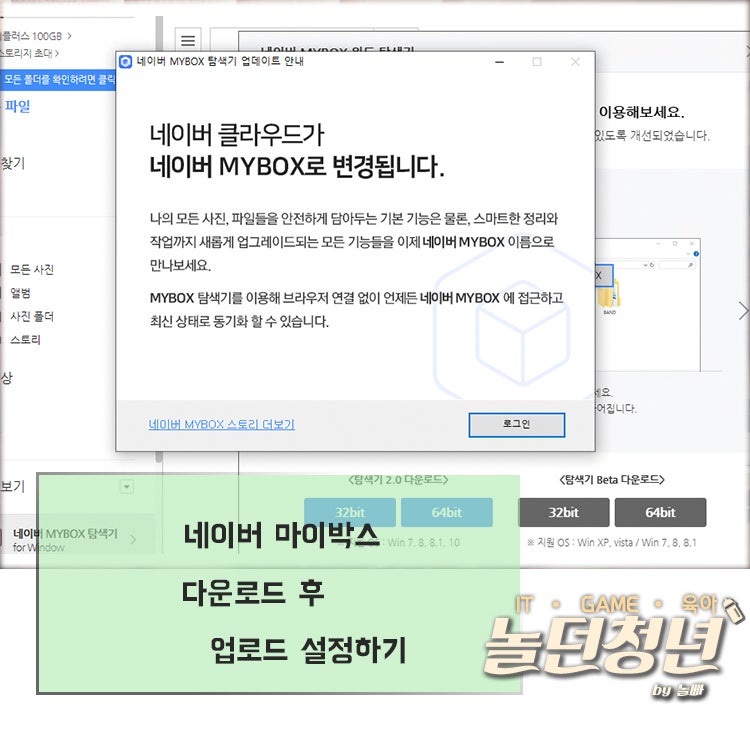Click the 모든 폴더를 확인하려면 클릭 banner
Image resolution: width=750 pixels, height=740 pixels.
(x=57, y=79)
